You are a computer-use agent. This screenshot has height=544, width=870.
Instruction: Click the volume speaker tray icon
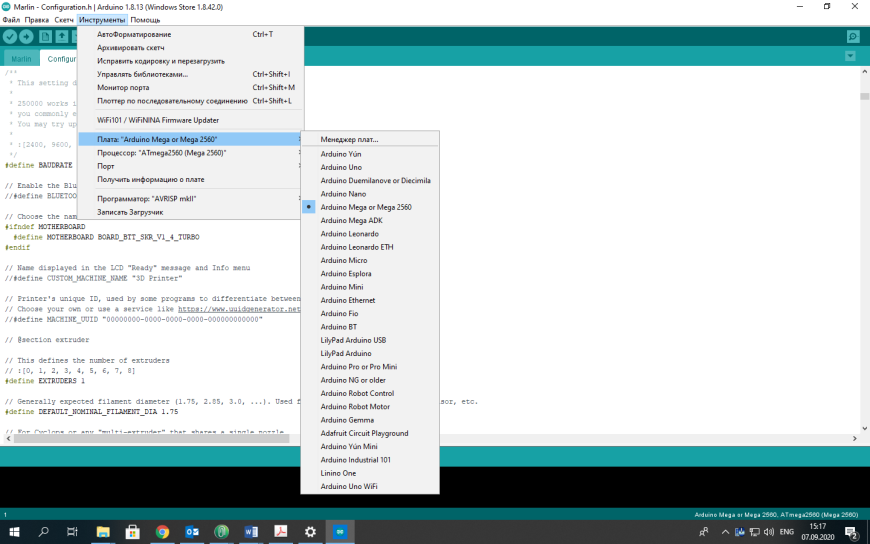pyautogui.click(x=768, y=532)
